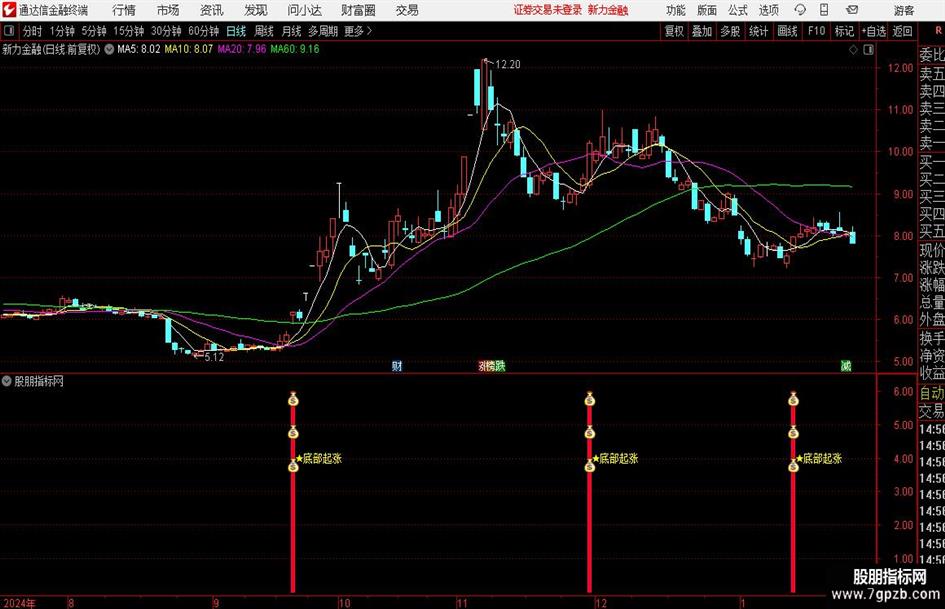Screen dimensions: 945x609
Task: Switch to the 周线 period tab
Action: pos(264,31)
